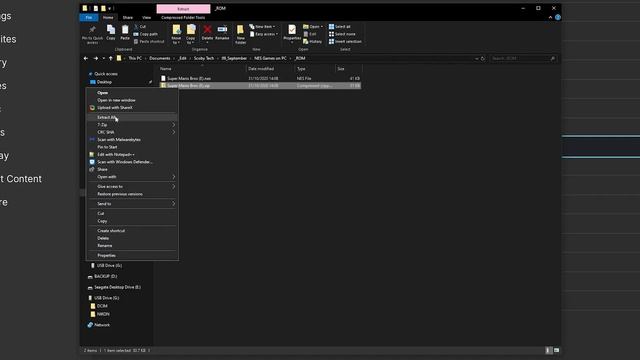This screenshot has width=640, height=360.
Task: Click the New folder ribbon icon
Action: [240, 29]
